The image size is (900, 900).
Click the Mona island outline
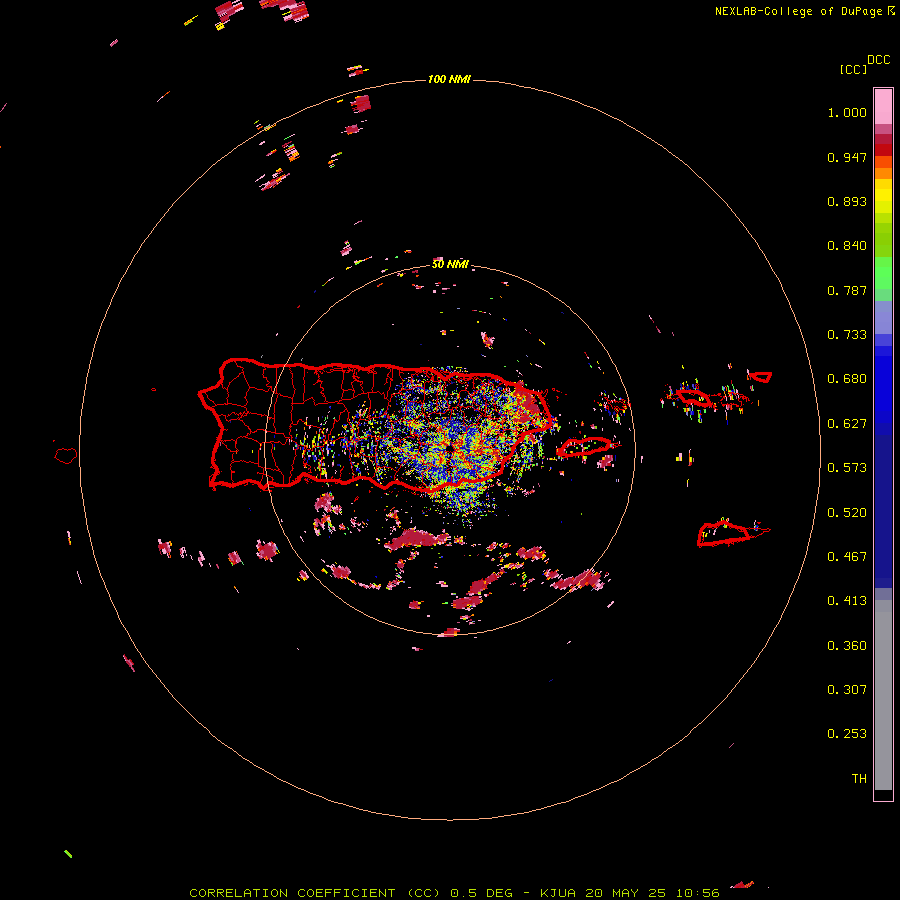click(65, 455)
